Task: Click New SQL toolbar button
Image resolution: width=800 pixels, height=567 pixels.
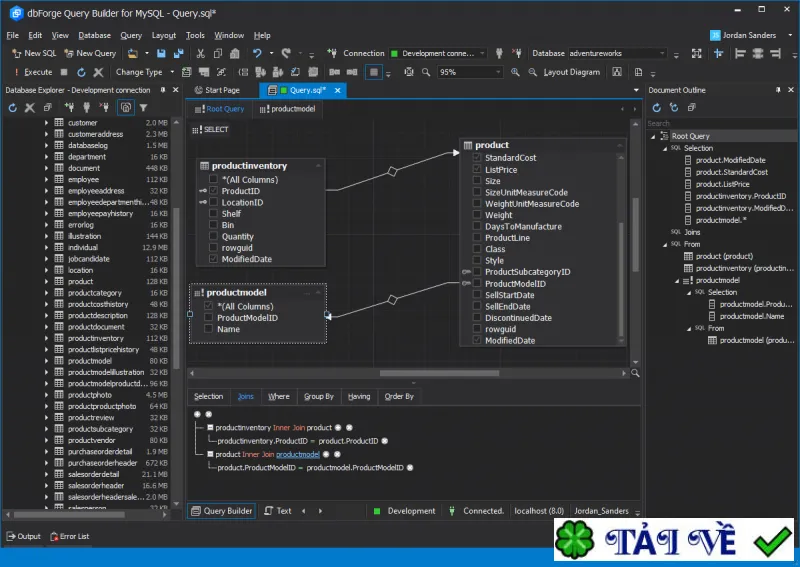Action: 34,53
